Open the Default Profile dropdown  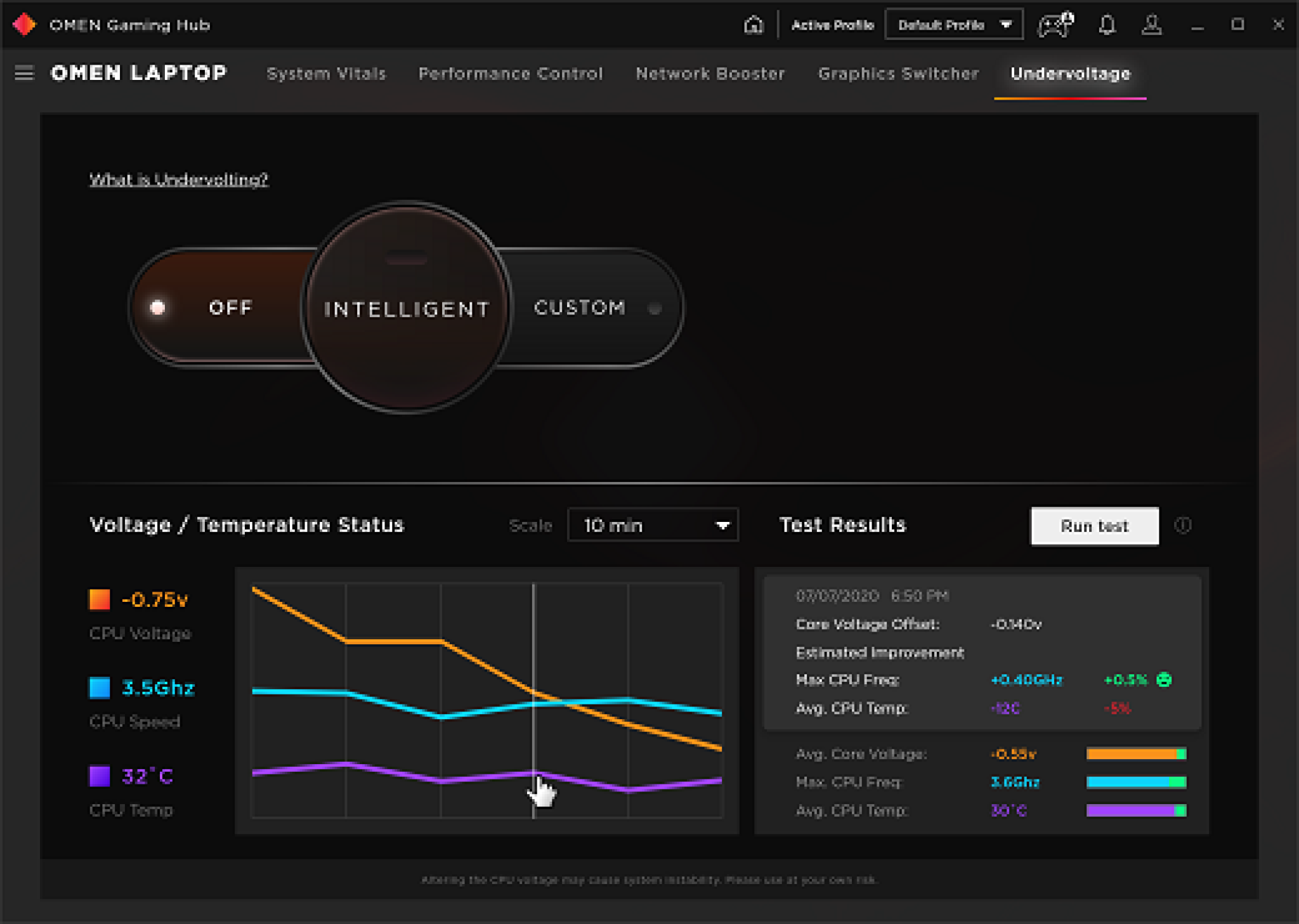point(953,25)
